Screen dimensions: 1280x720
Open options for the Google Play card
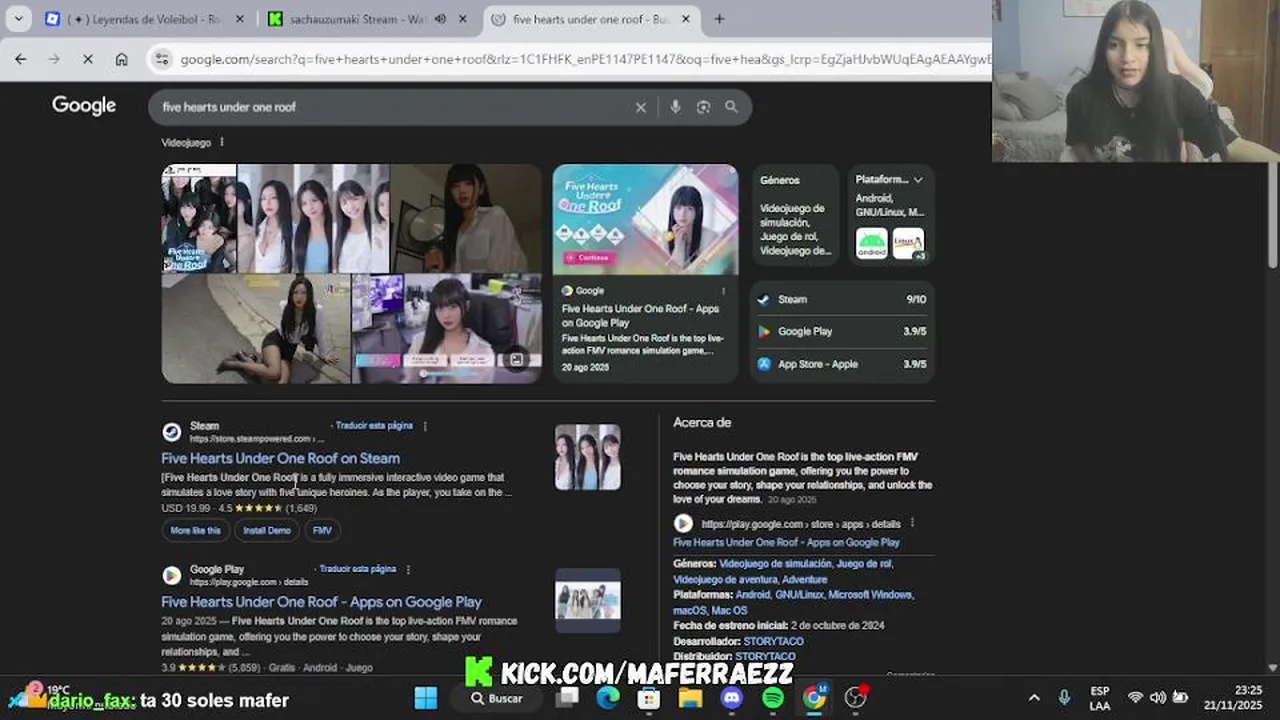point(723,291)
